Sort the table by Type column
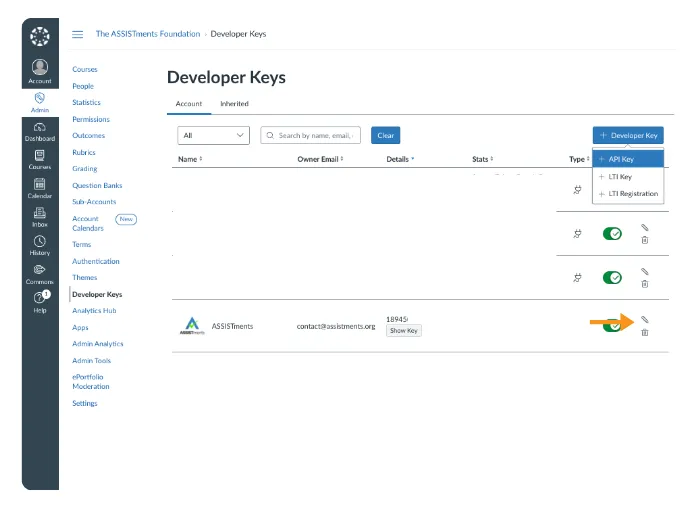 (579, 159)
